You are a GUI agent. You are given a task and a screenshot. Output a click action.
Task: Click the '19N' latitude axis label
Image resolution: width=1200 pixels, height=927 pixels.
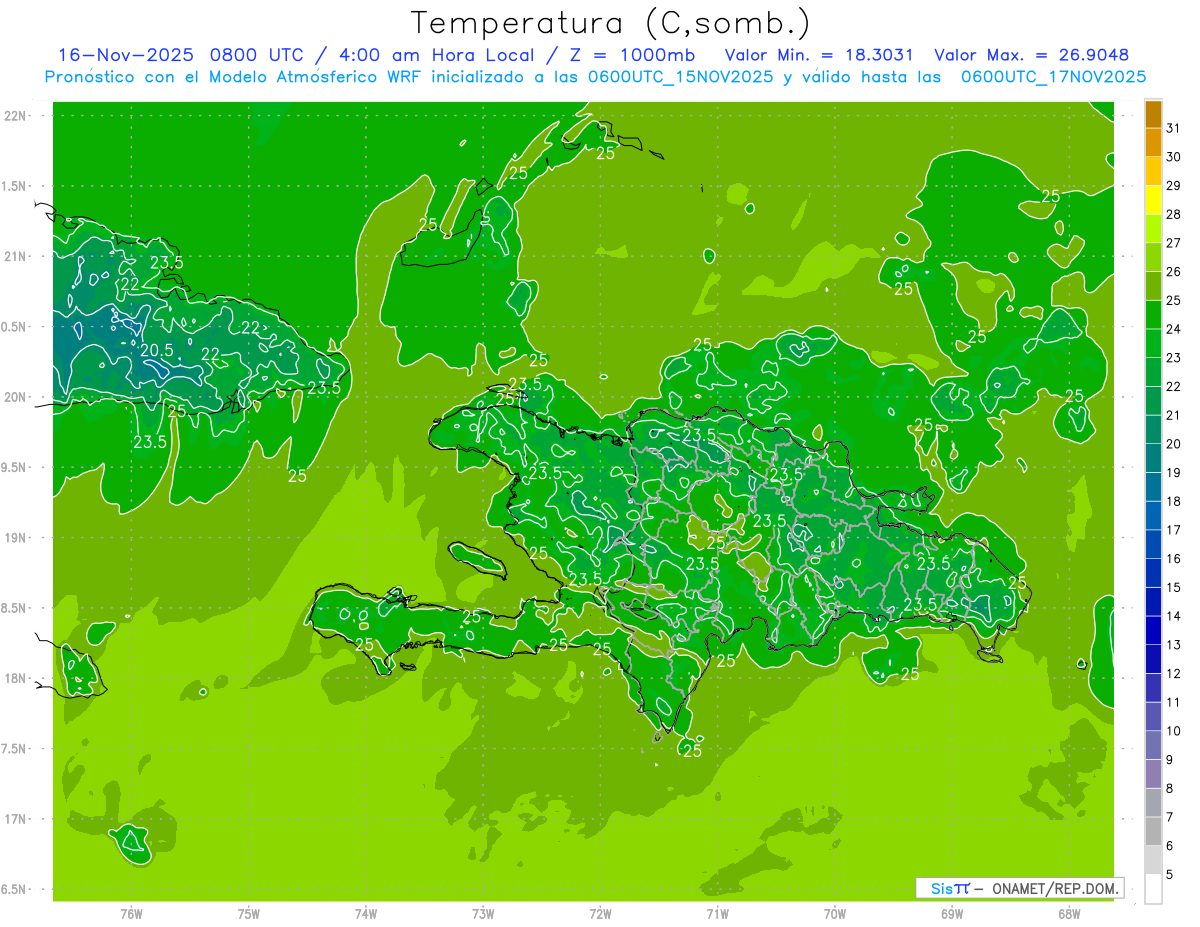tap(15, 537)
